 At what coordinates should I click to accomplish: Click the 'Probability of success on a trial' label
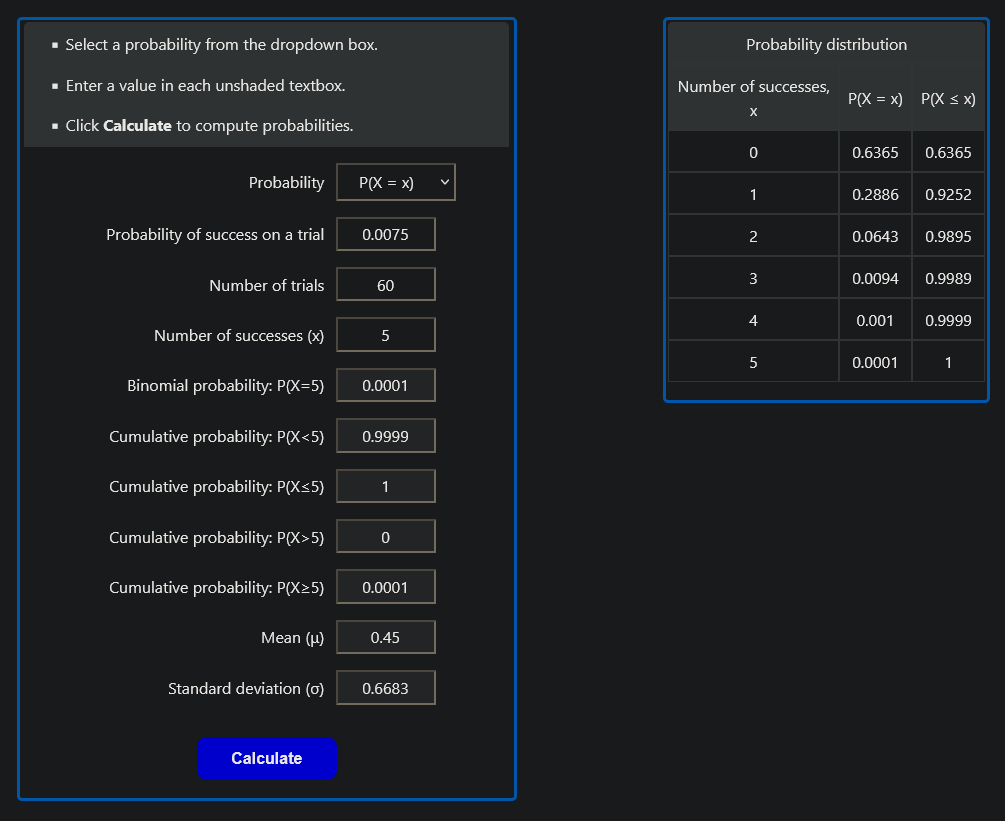pyautogui.click(x=215, y=235)
